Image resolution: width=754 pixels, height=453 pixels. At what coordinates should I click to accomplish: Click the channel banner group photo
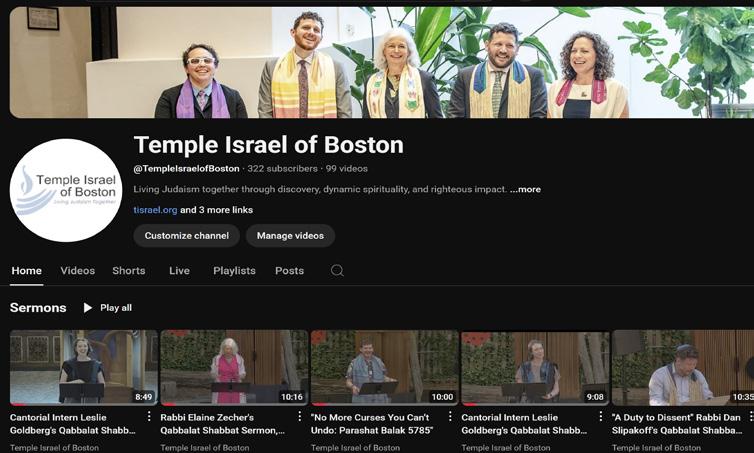[382, 63]
